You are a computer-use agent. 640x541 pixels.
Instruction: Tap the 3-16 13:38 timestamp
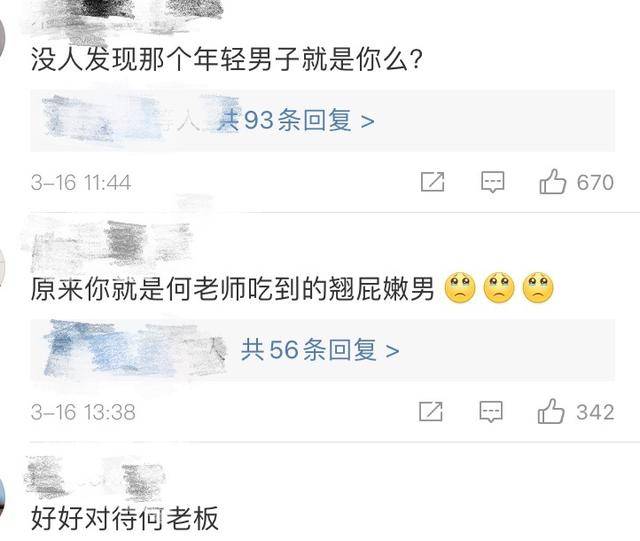click(x=83, y=412)
